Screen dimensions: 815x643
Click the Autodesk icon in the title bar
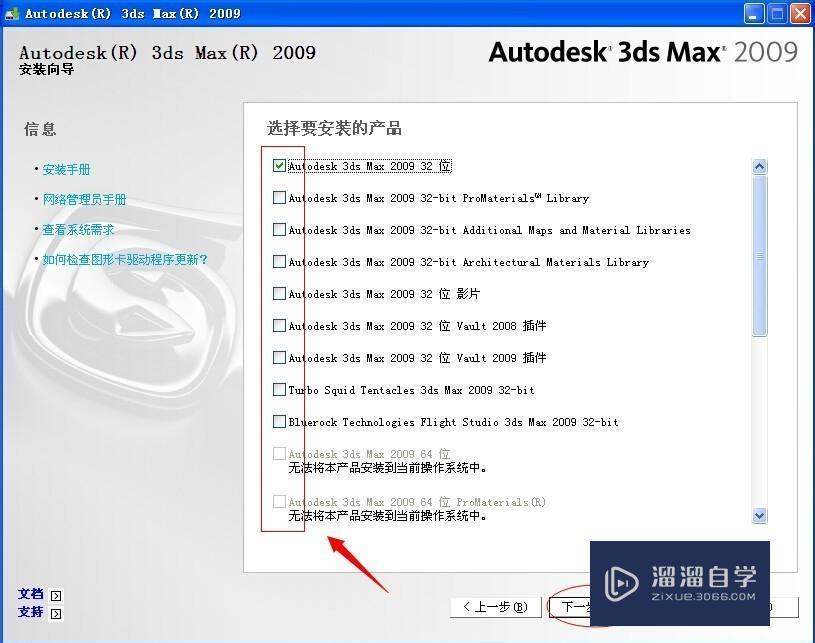point(12,13)
